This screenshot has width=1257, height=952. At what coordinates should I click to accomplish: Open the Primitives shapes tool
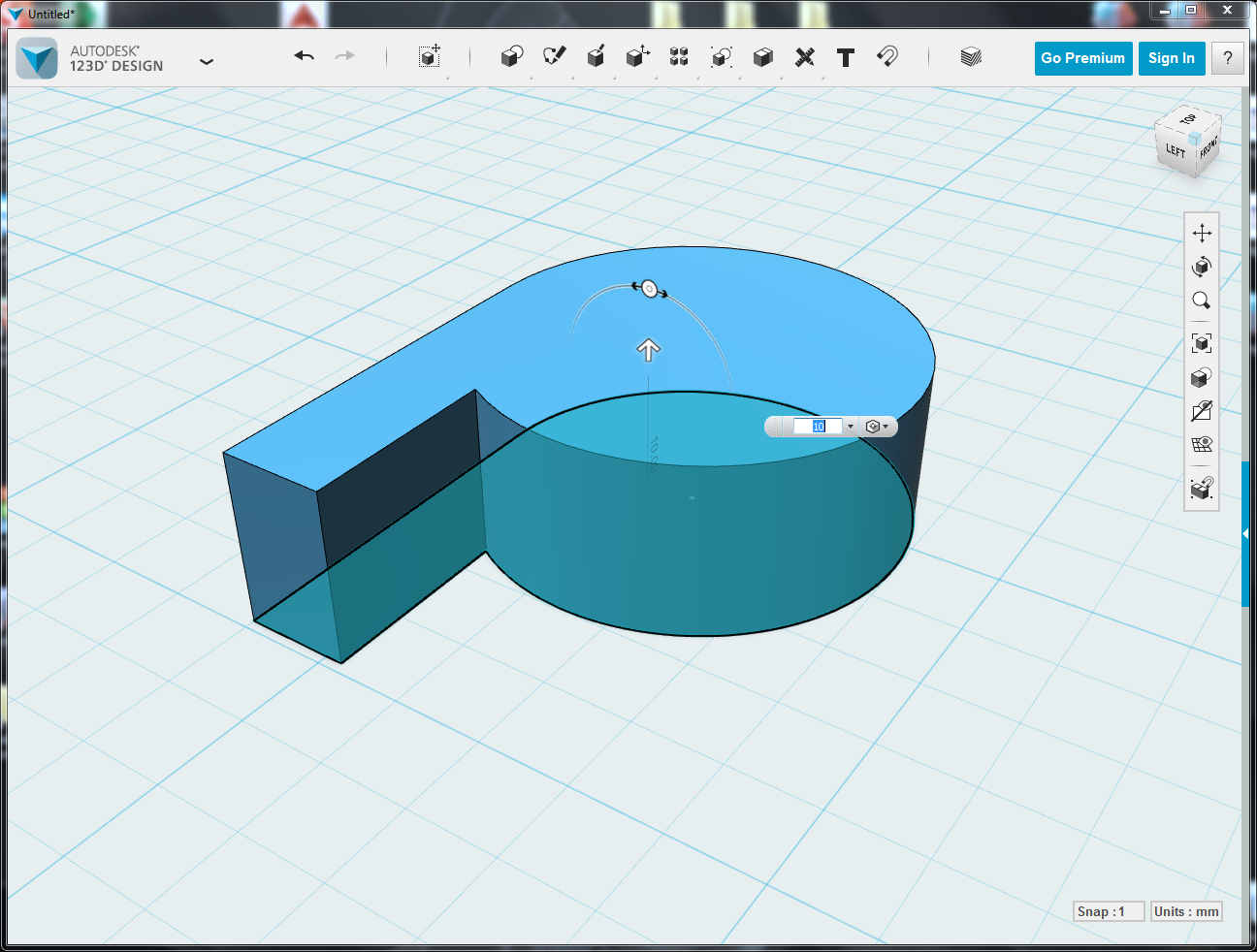coord(511,57)
